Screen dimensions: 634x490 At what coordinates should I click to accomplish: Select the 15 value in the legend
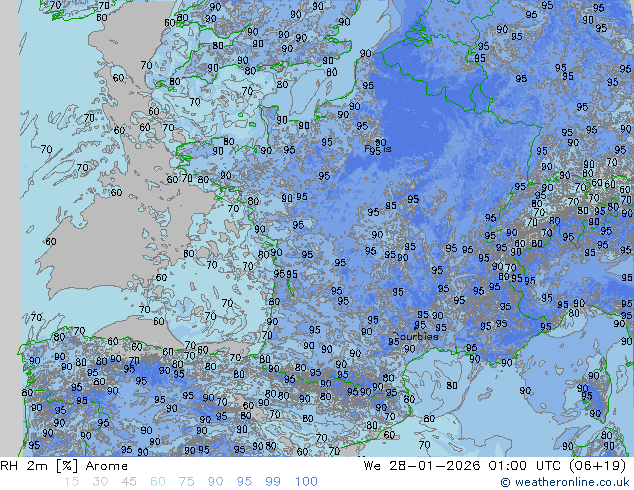click(x=71, y=482)
